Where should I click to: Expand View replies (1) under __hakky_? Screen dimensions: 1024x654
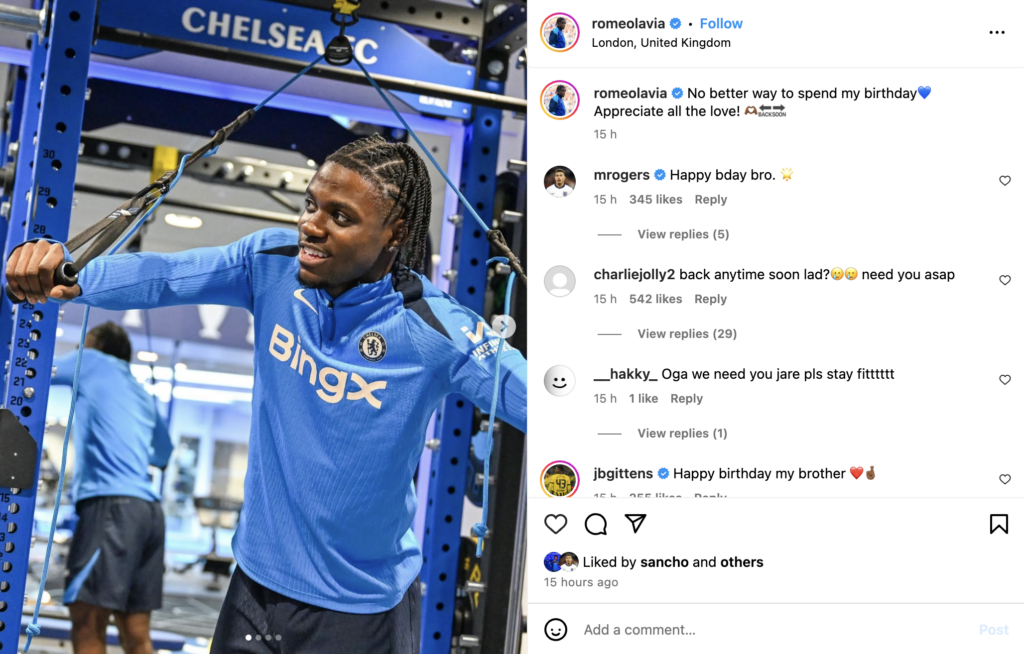pyautogui.click(x=682, y=433)
